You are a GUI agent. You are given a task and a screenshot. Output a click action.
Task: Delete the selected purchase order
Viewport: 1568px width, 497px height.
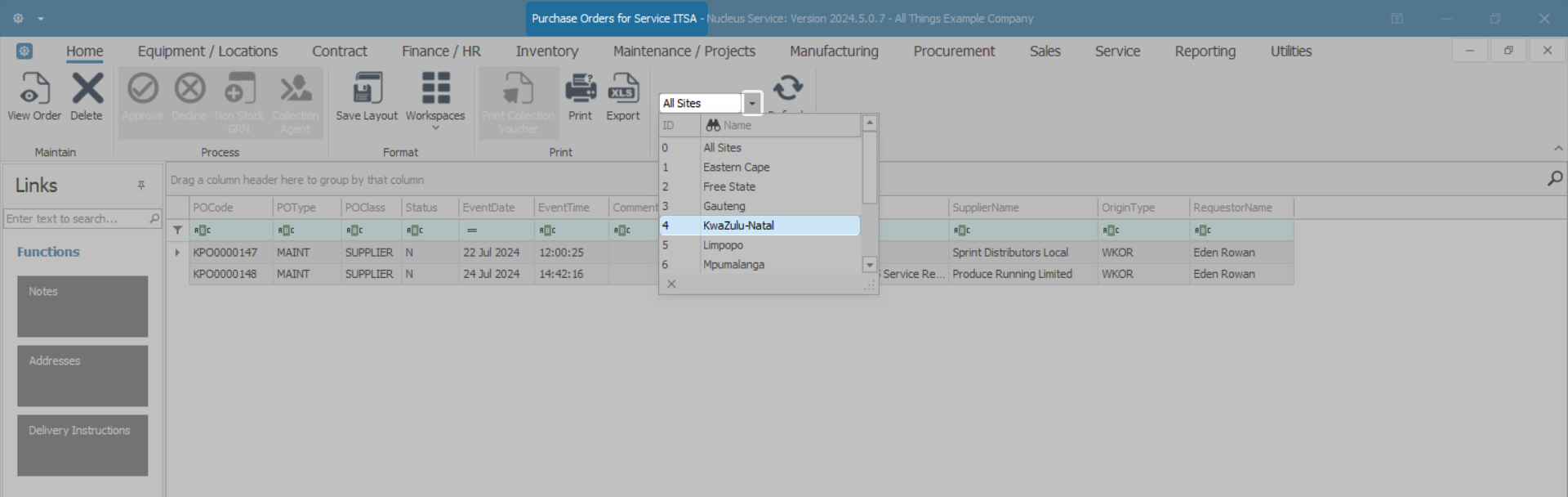pyautogui.click(x=87, y=90)
